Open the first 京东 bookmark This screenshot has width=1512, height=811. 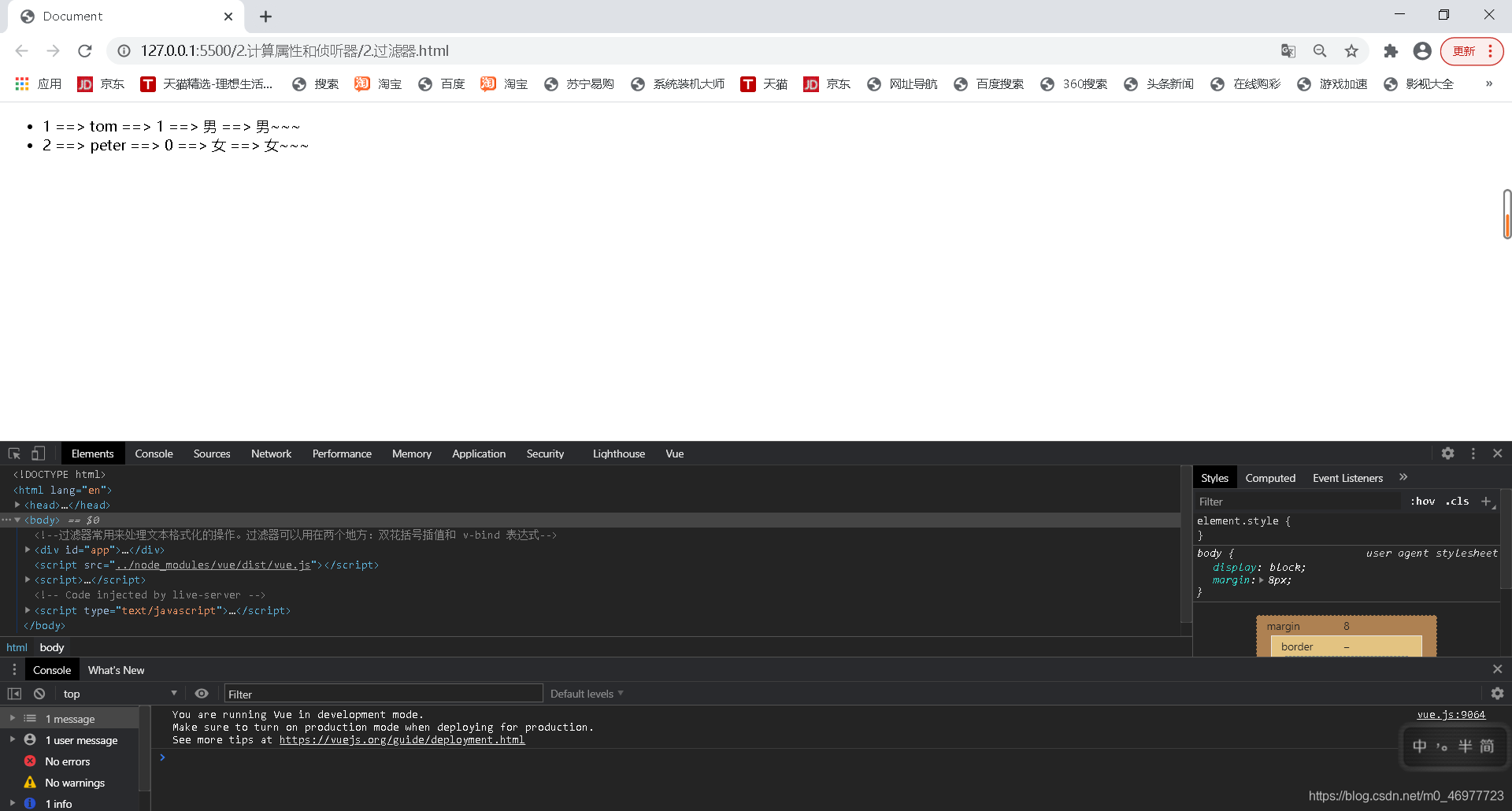click(x=101, y=84)
